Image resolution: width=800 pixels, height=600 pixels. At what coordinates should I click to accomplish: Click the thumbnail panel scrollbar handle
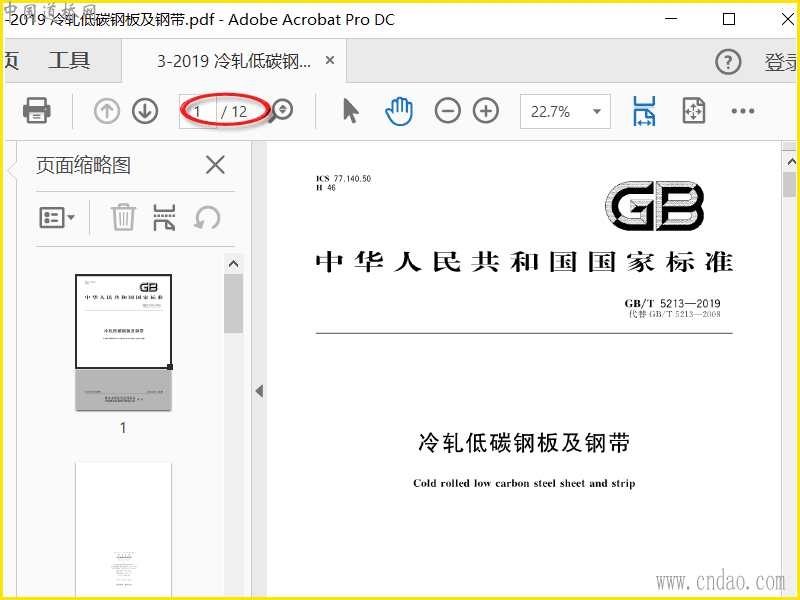[x=233, y=304]
